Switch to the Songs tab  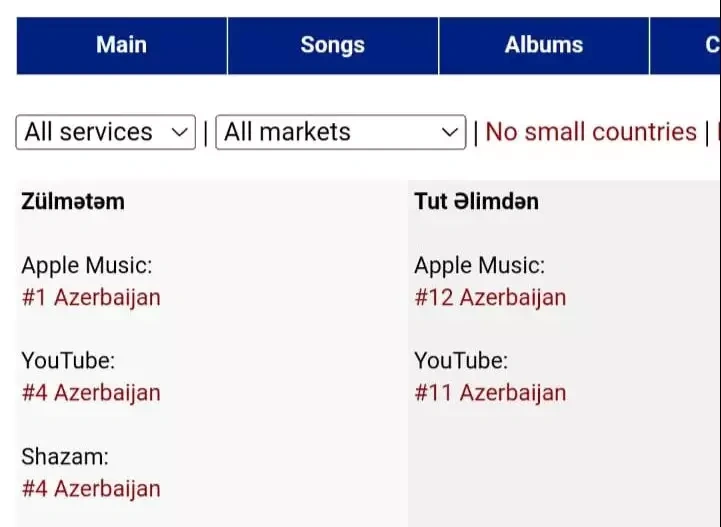click(x=332, y=45)
